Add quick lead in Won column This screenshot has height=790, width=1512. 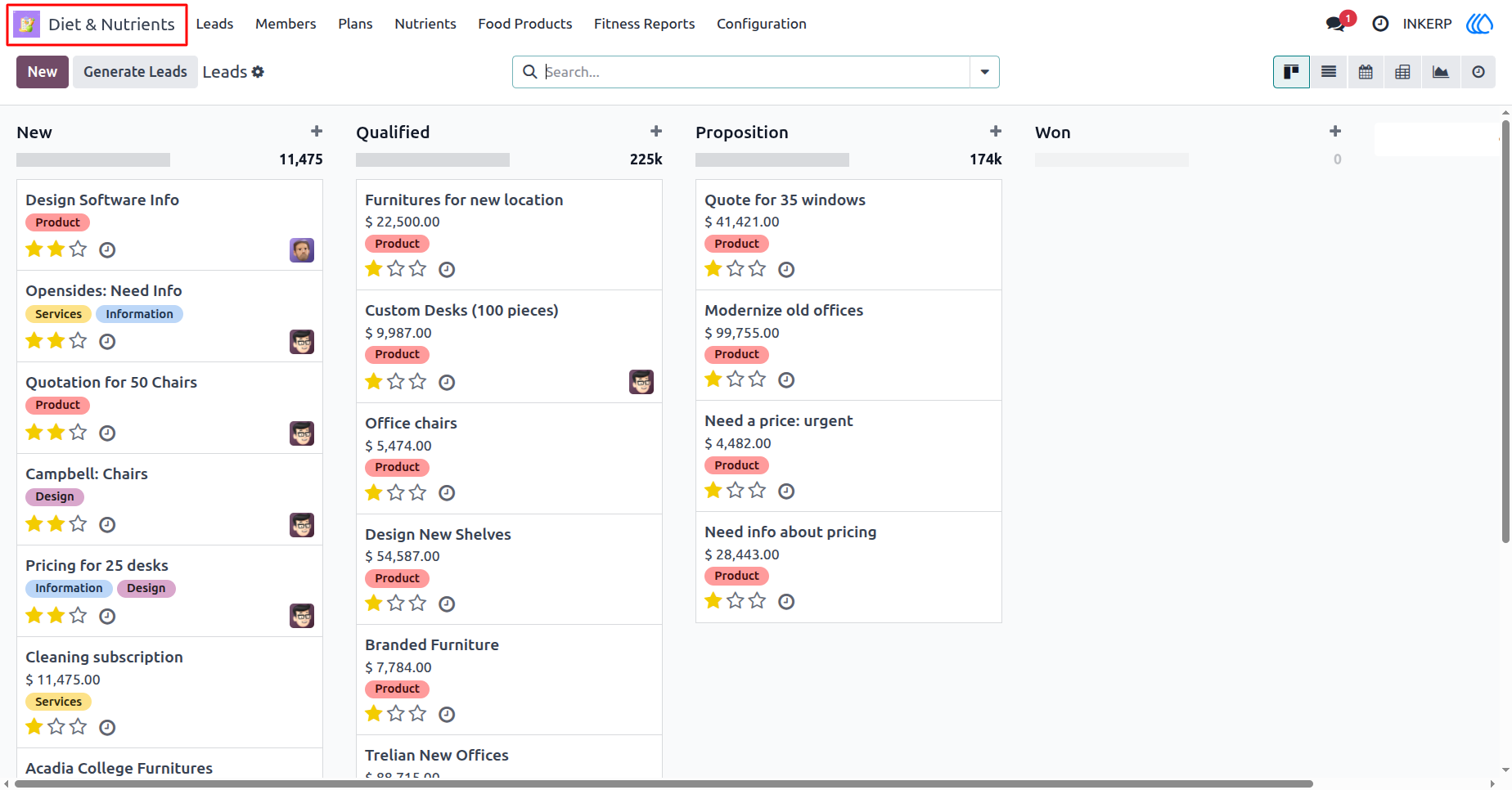1335,132
